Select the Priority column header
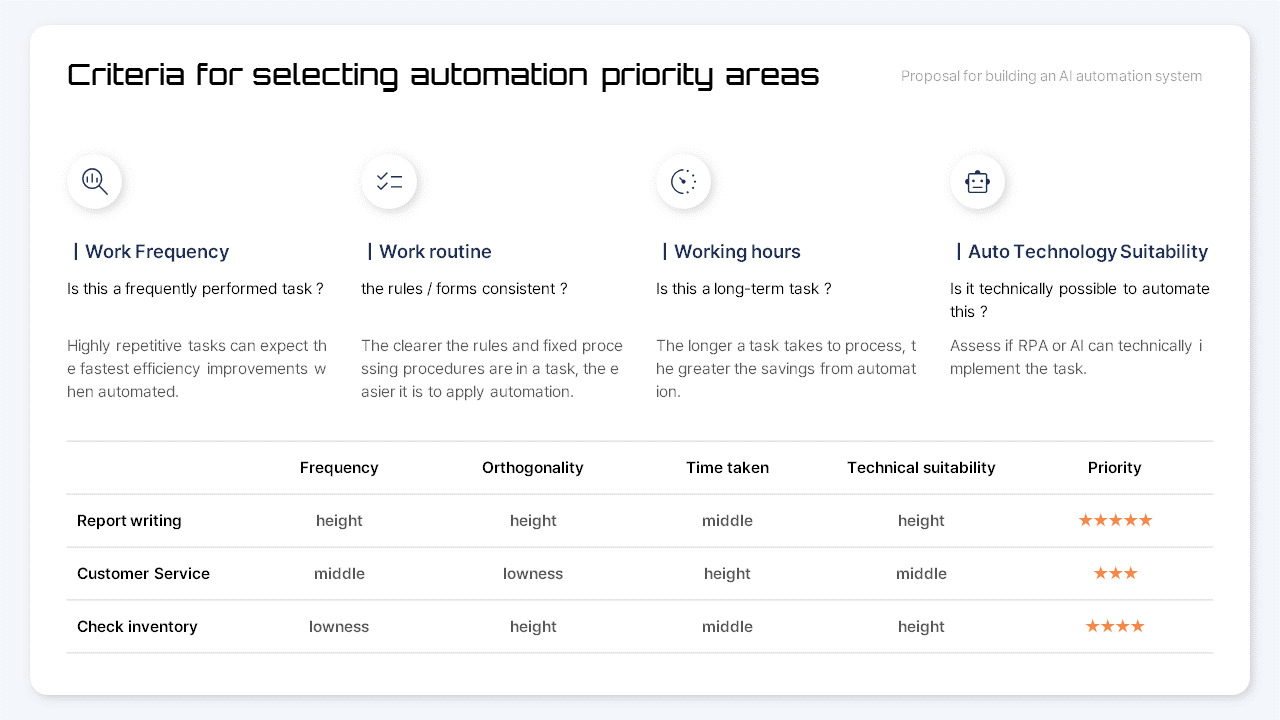 [x=1114, y=467]
